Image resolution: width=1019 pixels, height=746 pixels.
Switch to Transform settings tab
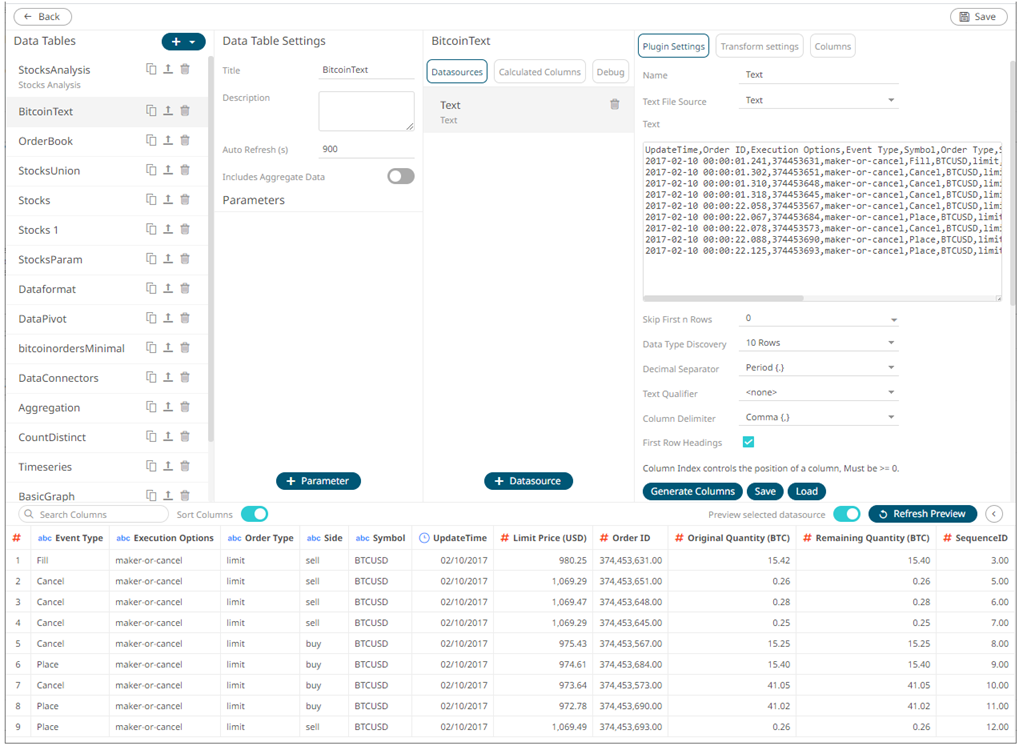(x=759, y=46)
